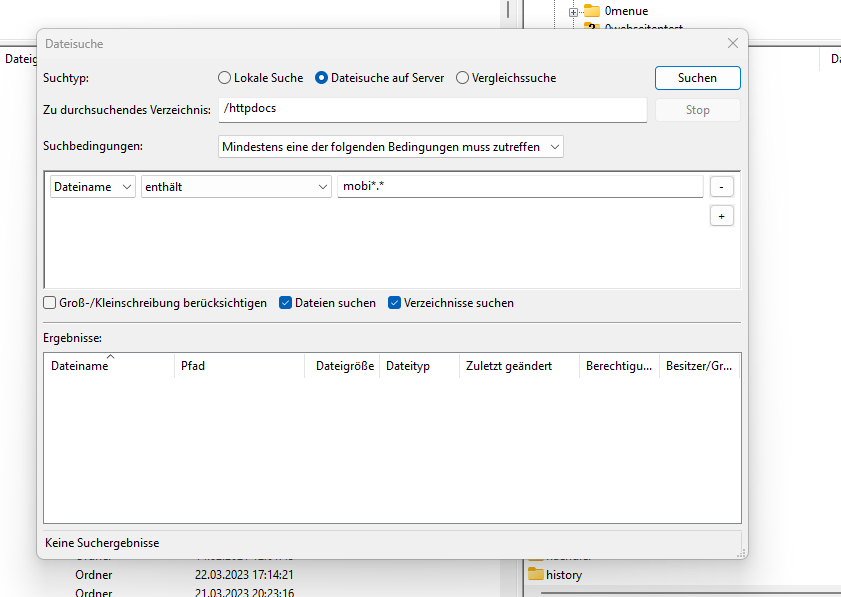Open the Suchbedingungen dropdown

[391, 147]
